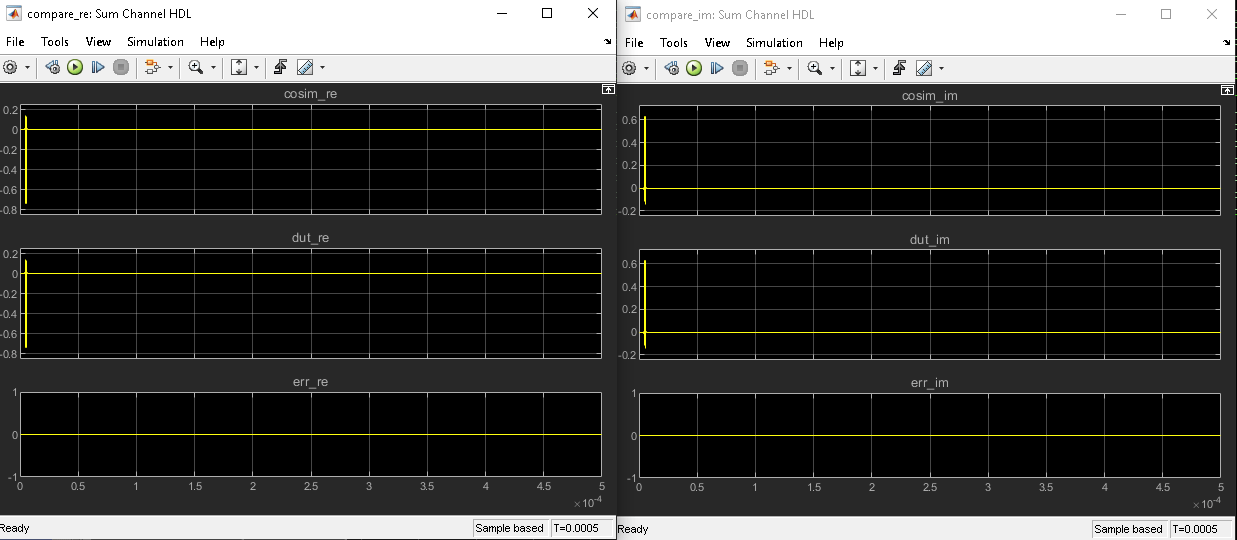Run simulation with green play button in compare_re
1237x540 pixels.
[x=75, y=67]
